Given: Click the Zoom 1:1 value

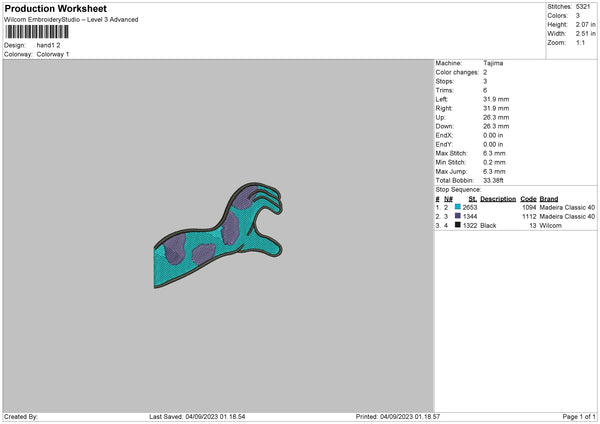Looking at the screenshot, I should click(x=580, y=42).
